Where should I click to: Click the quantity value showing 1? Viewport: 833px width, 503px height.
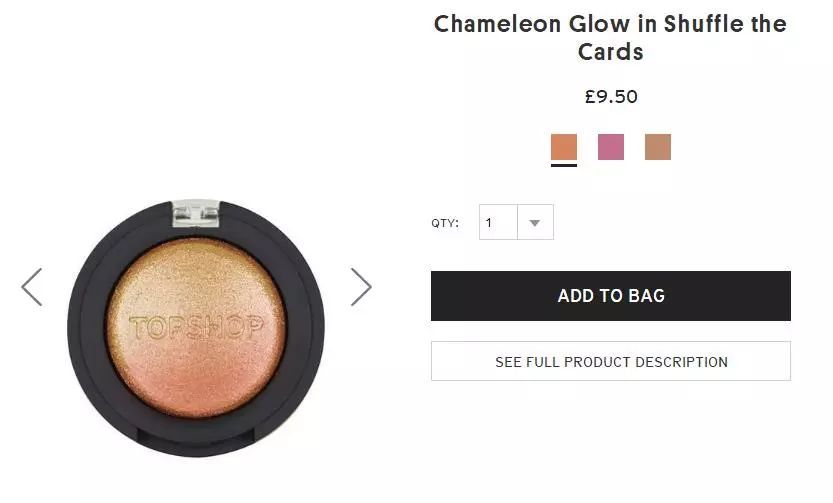pyautogui.click(x=497, y=223)
